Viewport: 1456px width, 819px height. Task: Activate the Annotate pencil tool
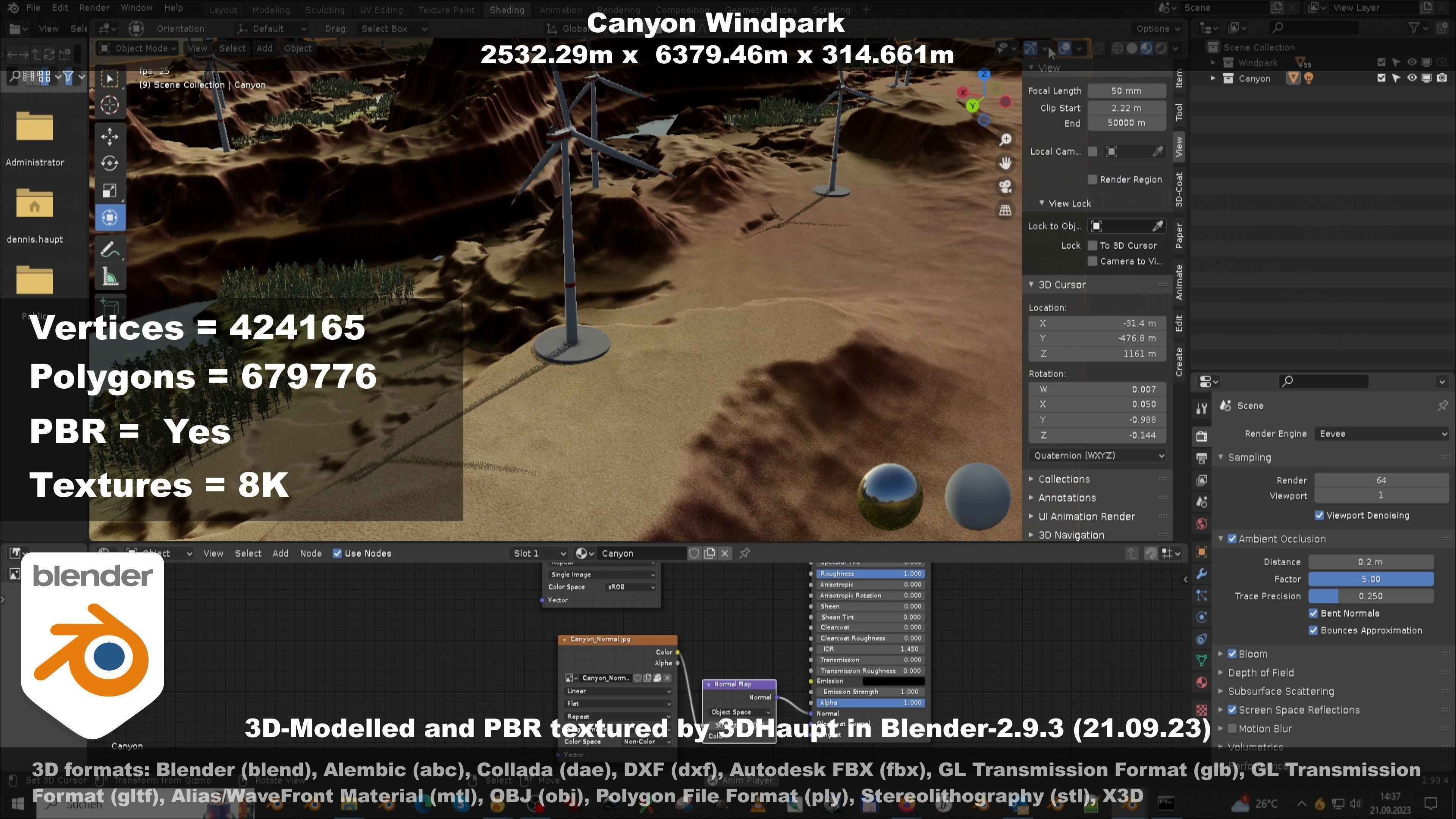coord(110,249)
